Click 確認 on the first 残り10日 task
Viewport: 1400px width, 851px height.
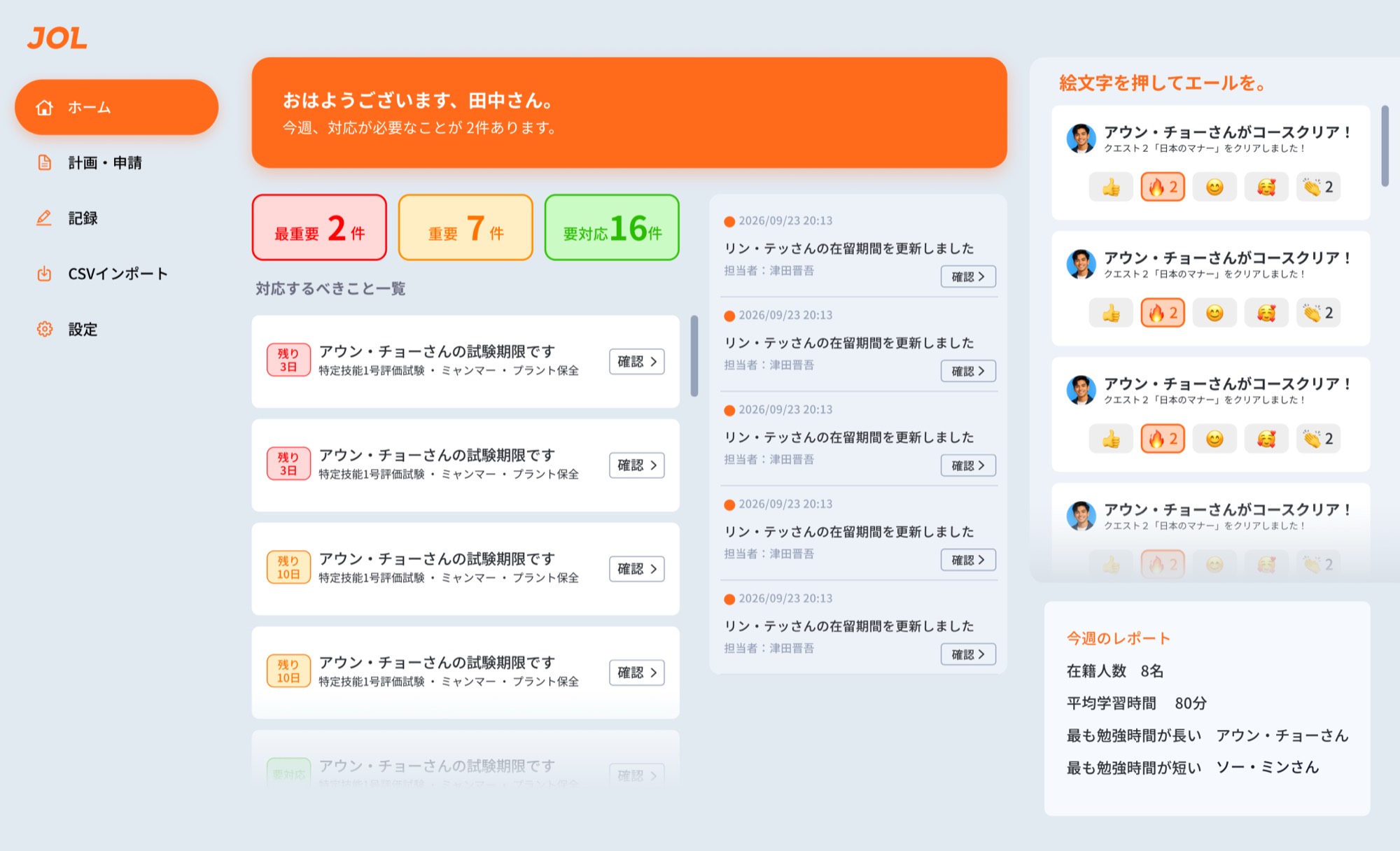click(637, 569)
